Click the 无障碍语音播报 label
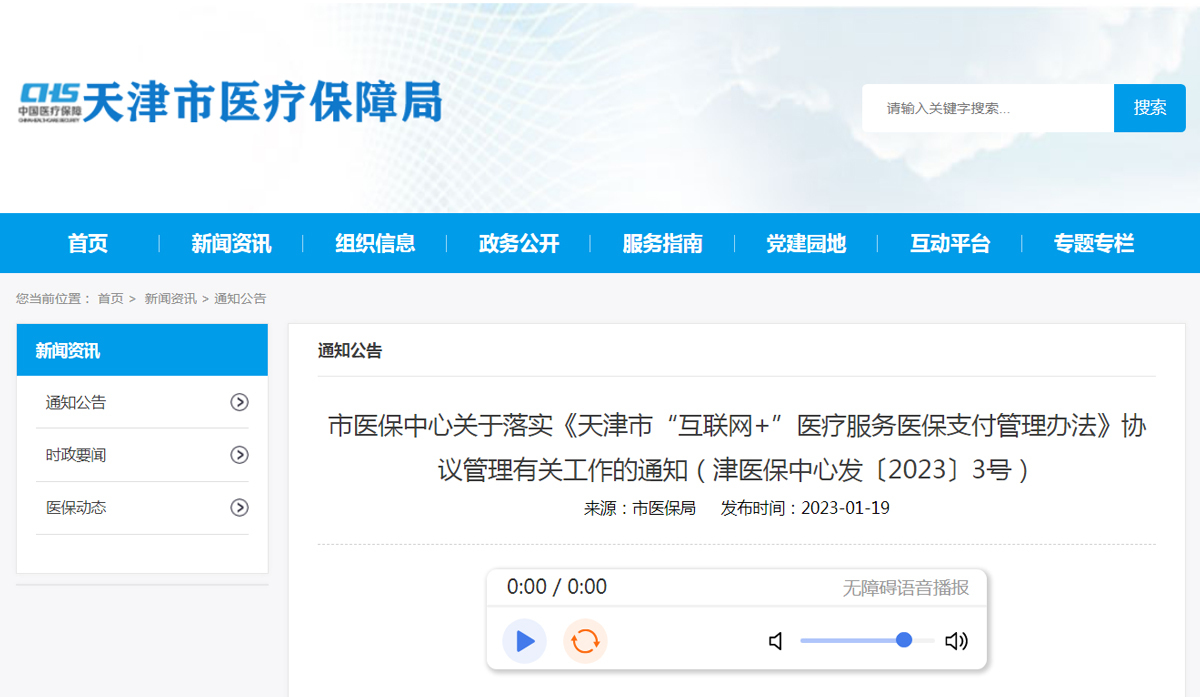1200x697 pixels. (906, 588)
